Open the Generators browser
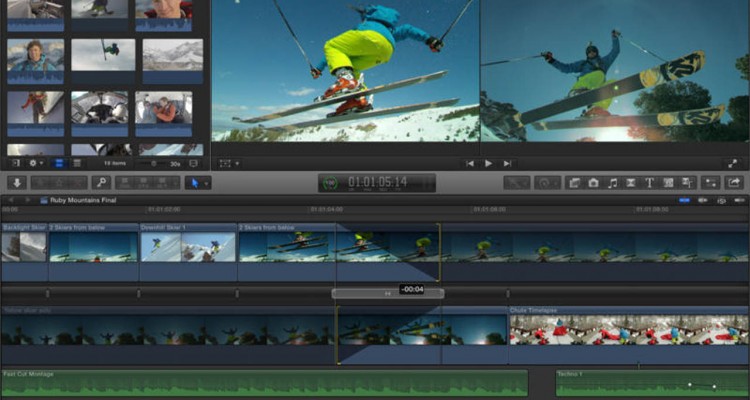Viewport: 750px width, 400px height. [x=668, y=183]
